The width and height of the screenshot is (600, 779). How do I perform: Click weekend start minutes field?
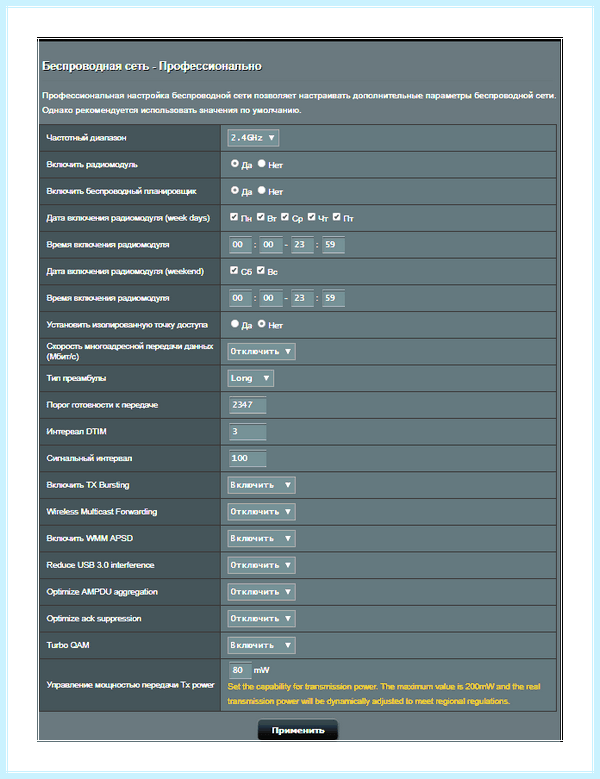click(x=271, y=298)
